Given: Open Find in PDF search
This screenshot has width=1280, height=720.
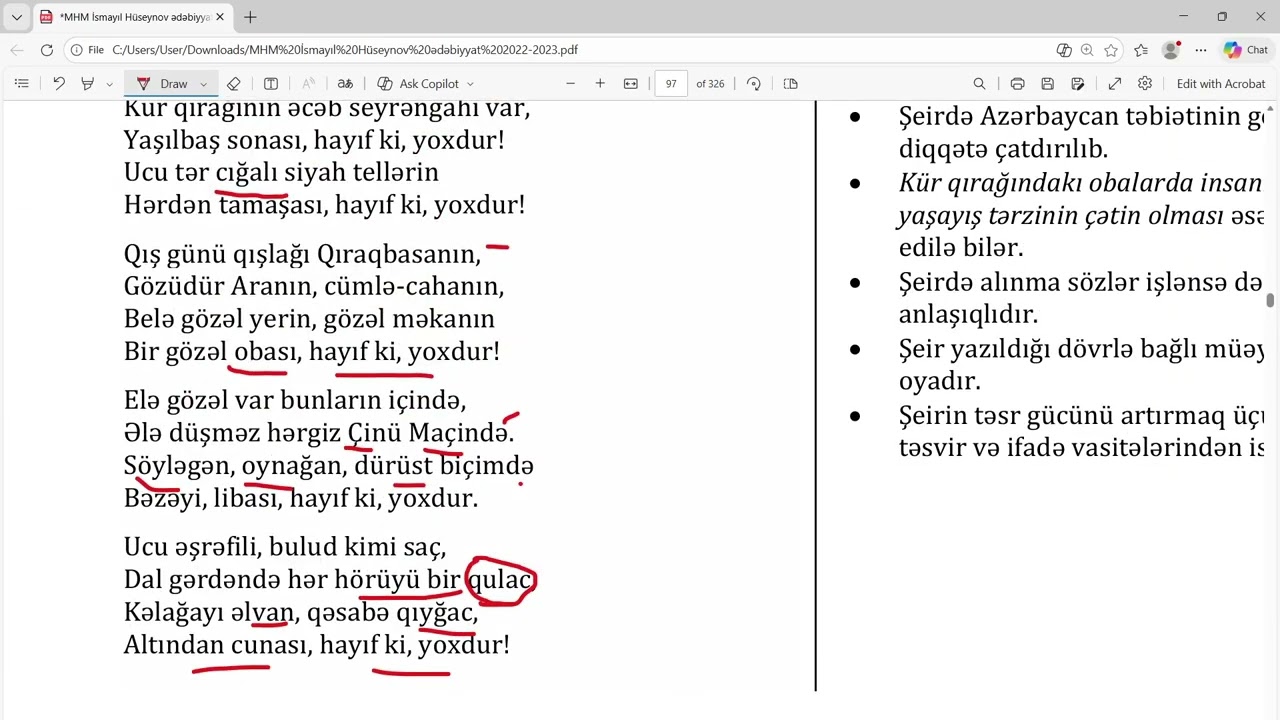Looking at the screenshot, I should click(980, 84).
